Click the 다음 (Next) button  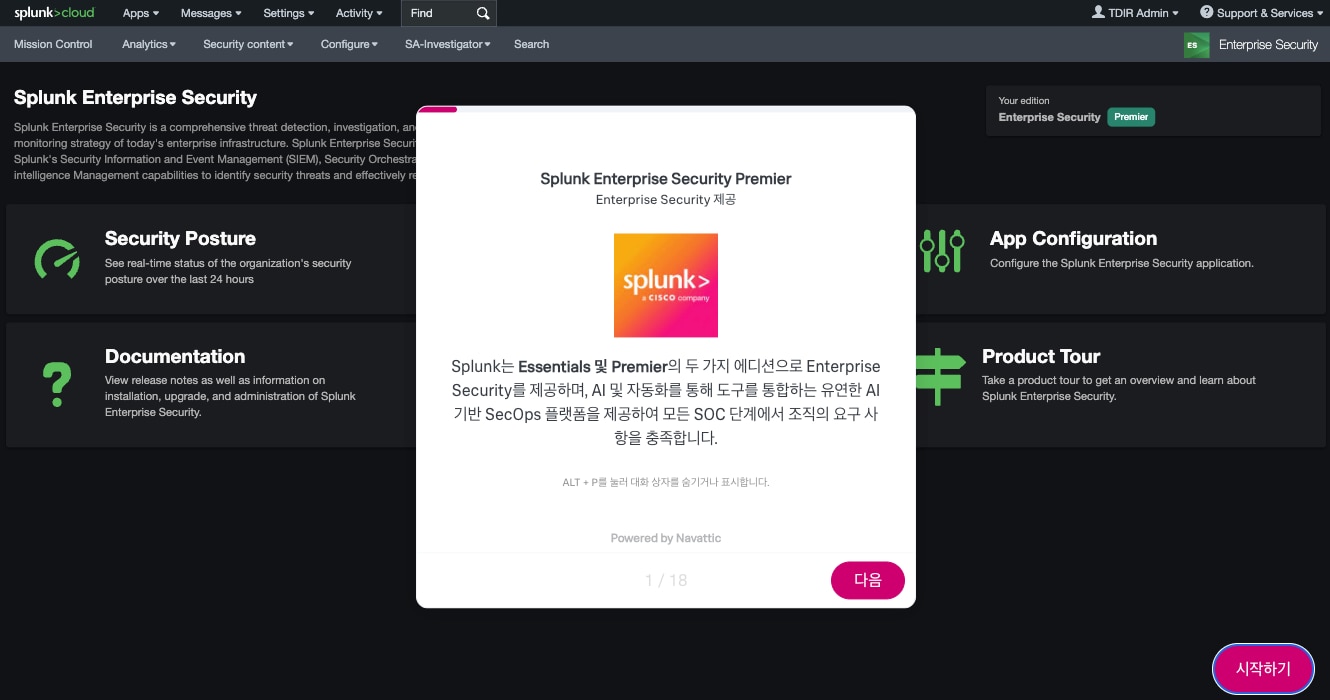(x=868, y=580)
